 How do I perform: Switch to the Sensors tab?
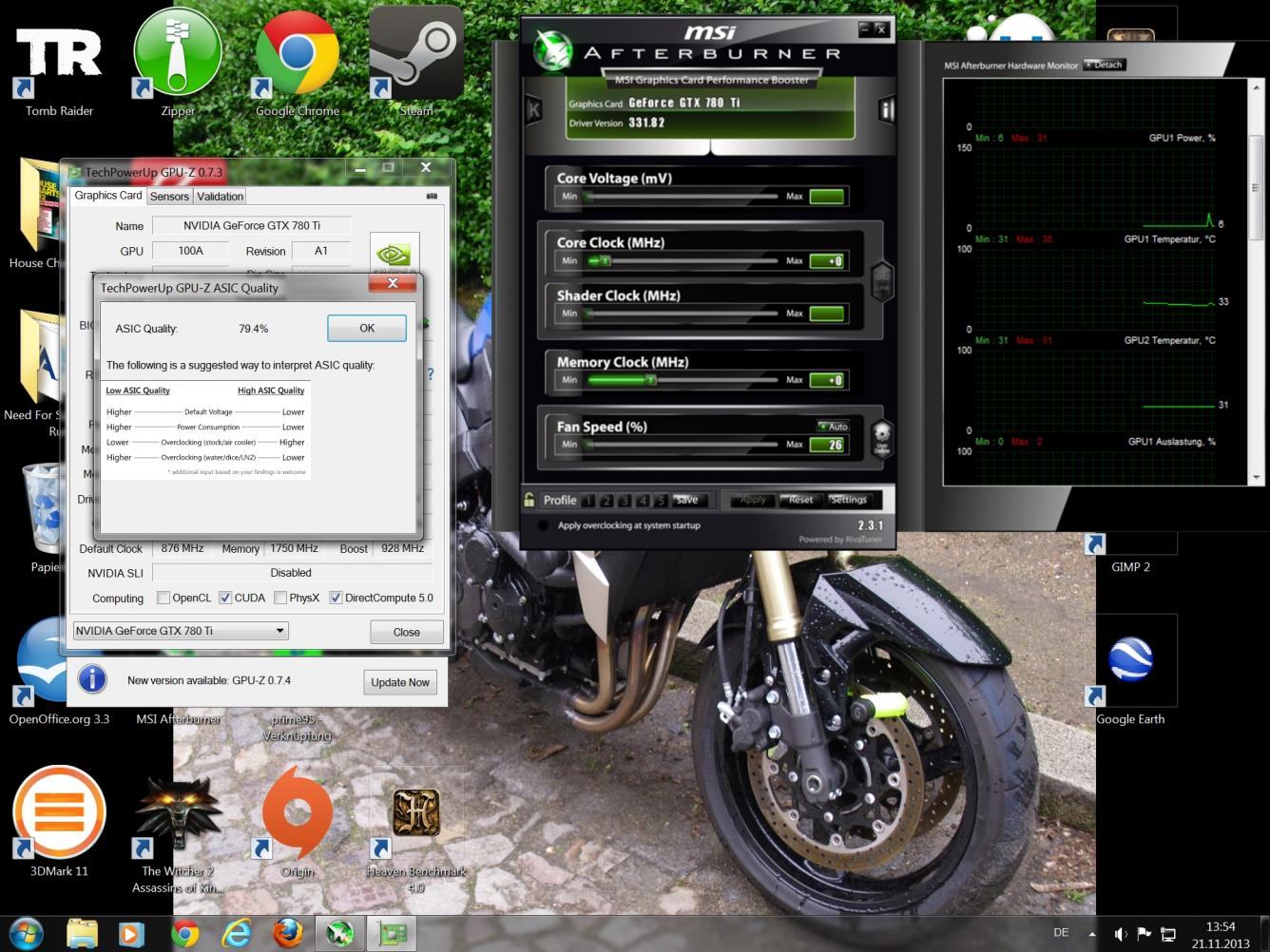[x=169, y=197]
